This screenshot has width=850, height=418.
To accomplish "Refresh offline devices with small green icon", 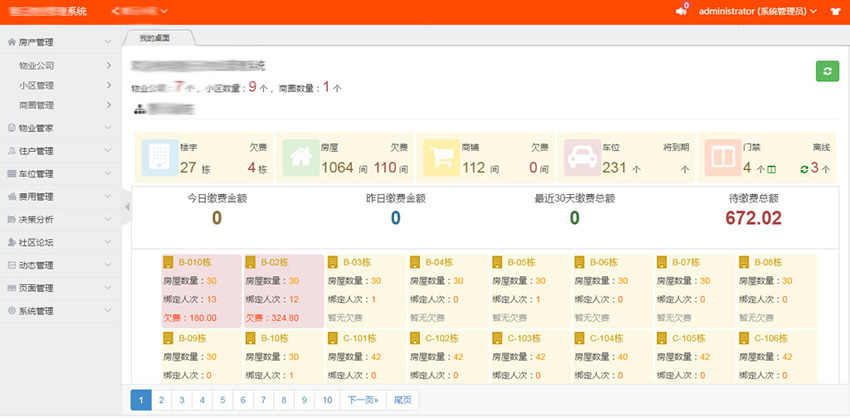I will point(805,169).
